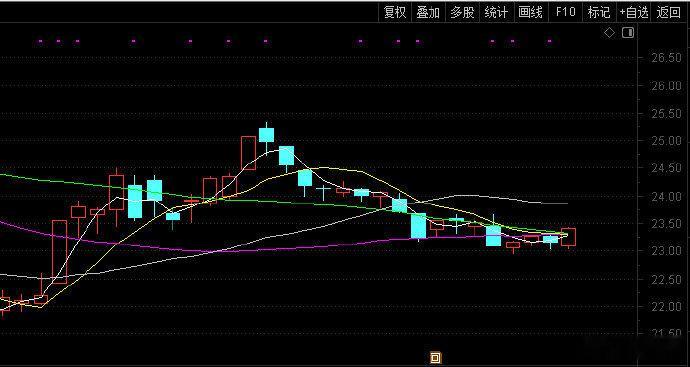Select the 24.00 price axis label
The width and height of the screenshot is (690, 367).
(x=665, y=196)
